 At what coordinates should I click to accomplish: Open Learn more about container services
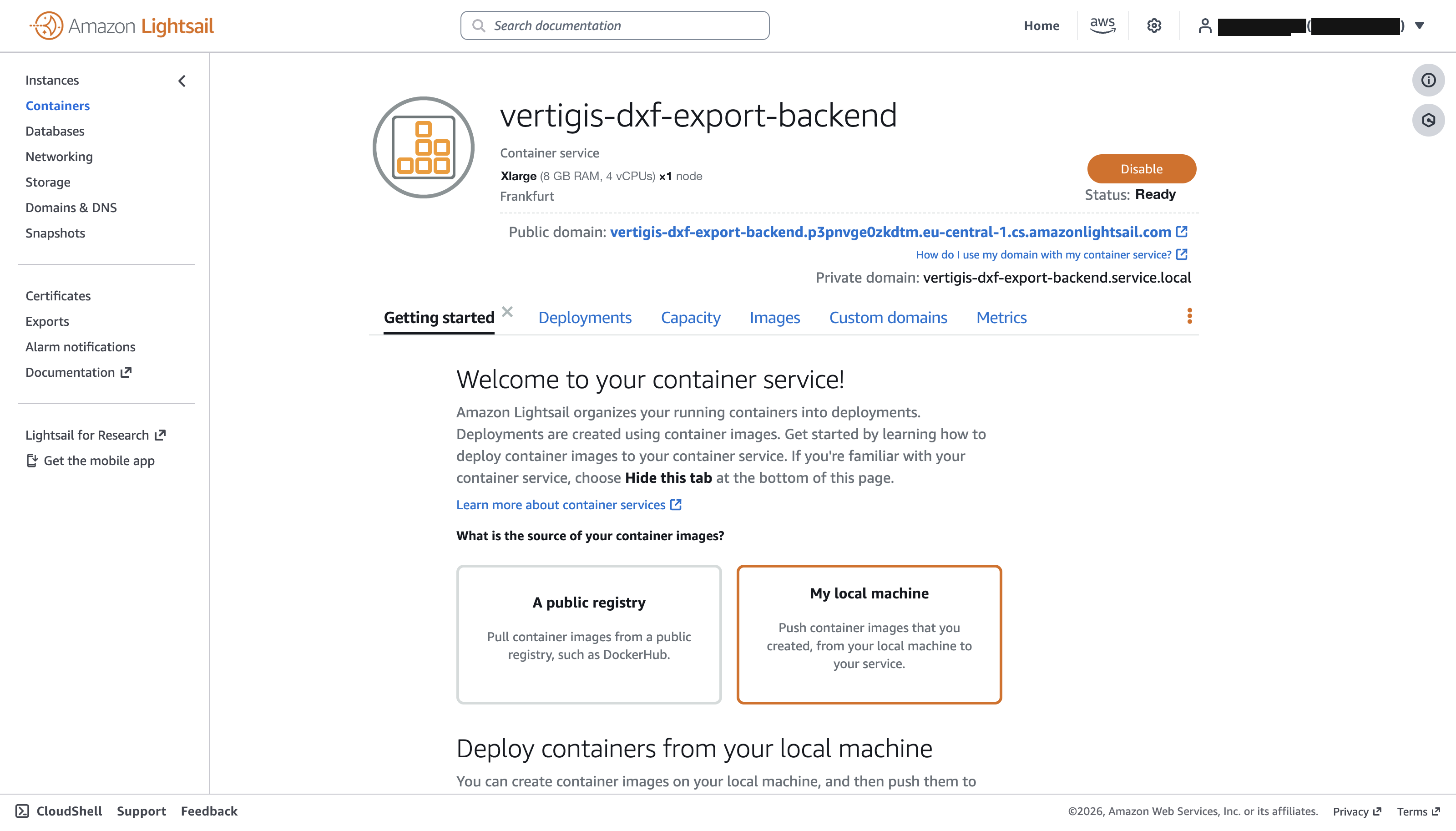(569, 505)
